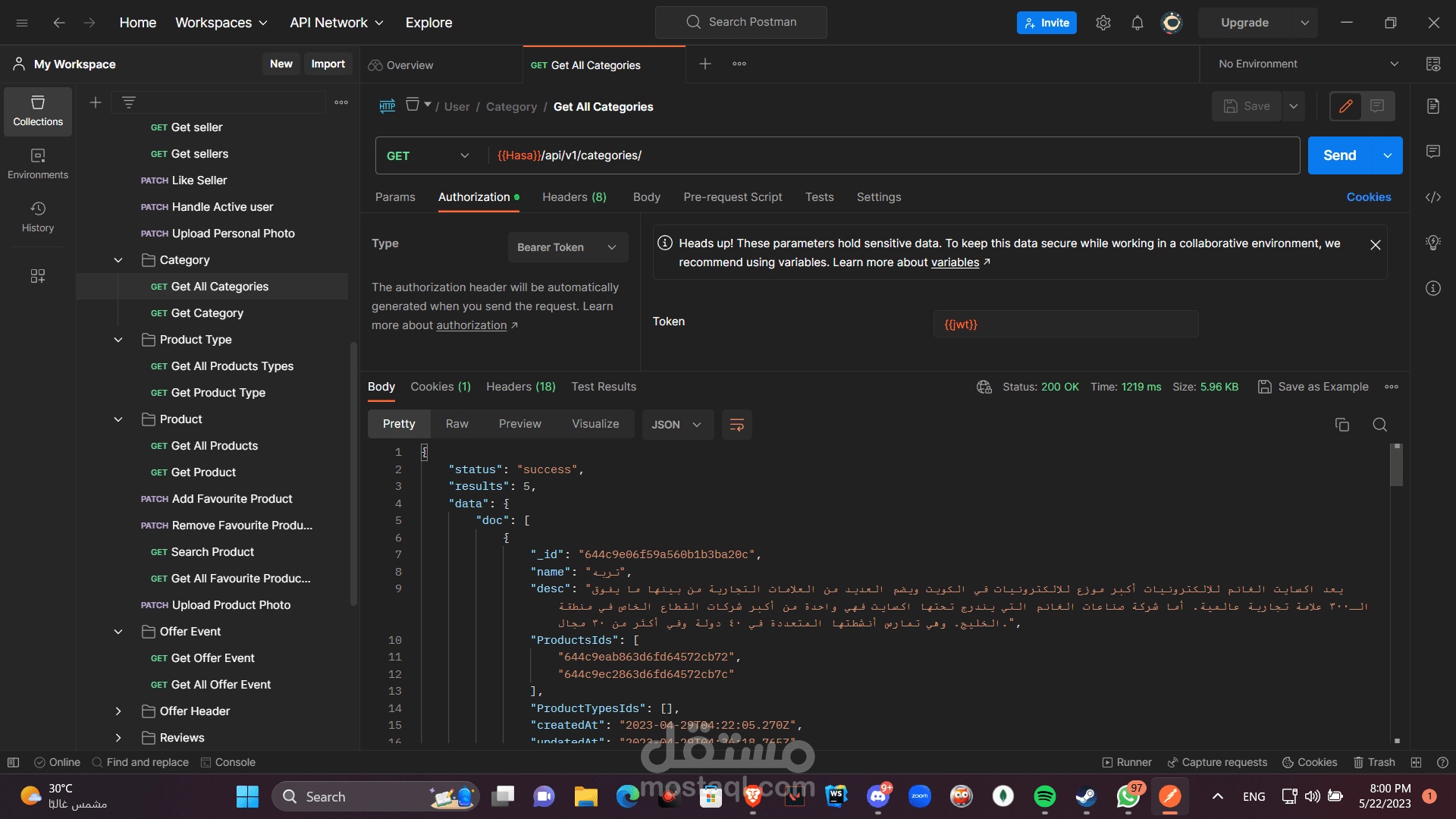
Task: Open the HTTP method GET dropdown
Action: pyautogui.click(x=428, y=155)
